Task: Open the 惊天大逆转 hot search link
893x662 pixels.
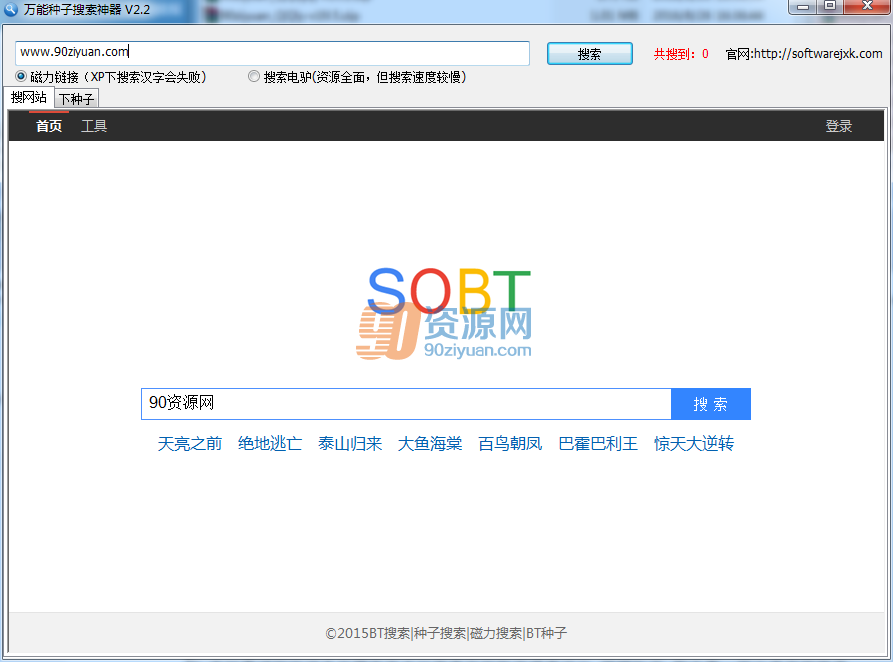Action: click(x=694, y=443)
